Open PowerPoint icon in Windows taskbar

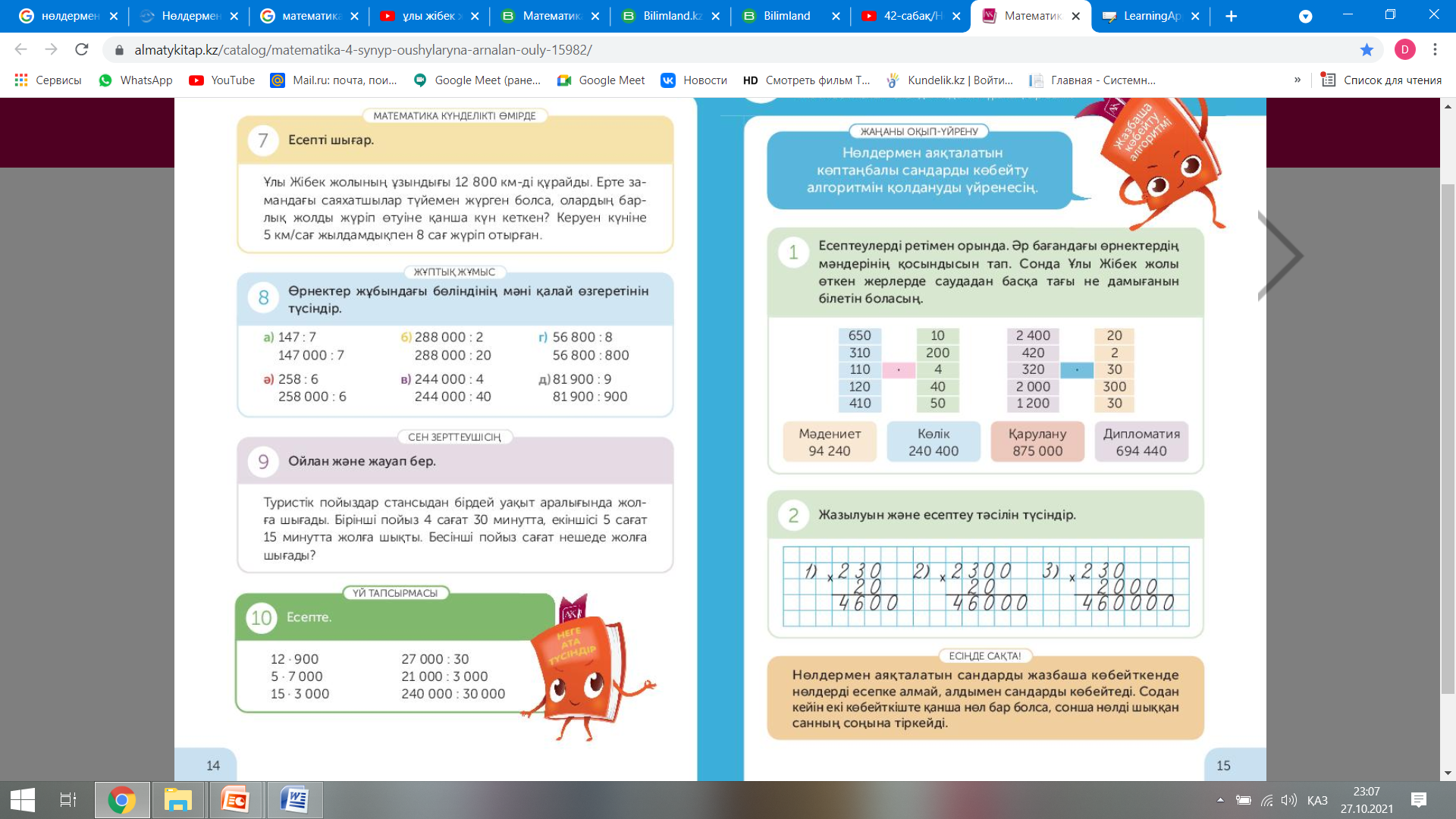coord(236,800)
